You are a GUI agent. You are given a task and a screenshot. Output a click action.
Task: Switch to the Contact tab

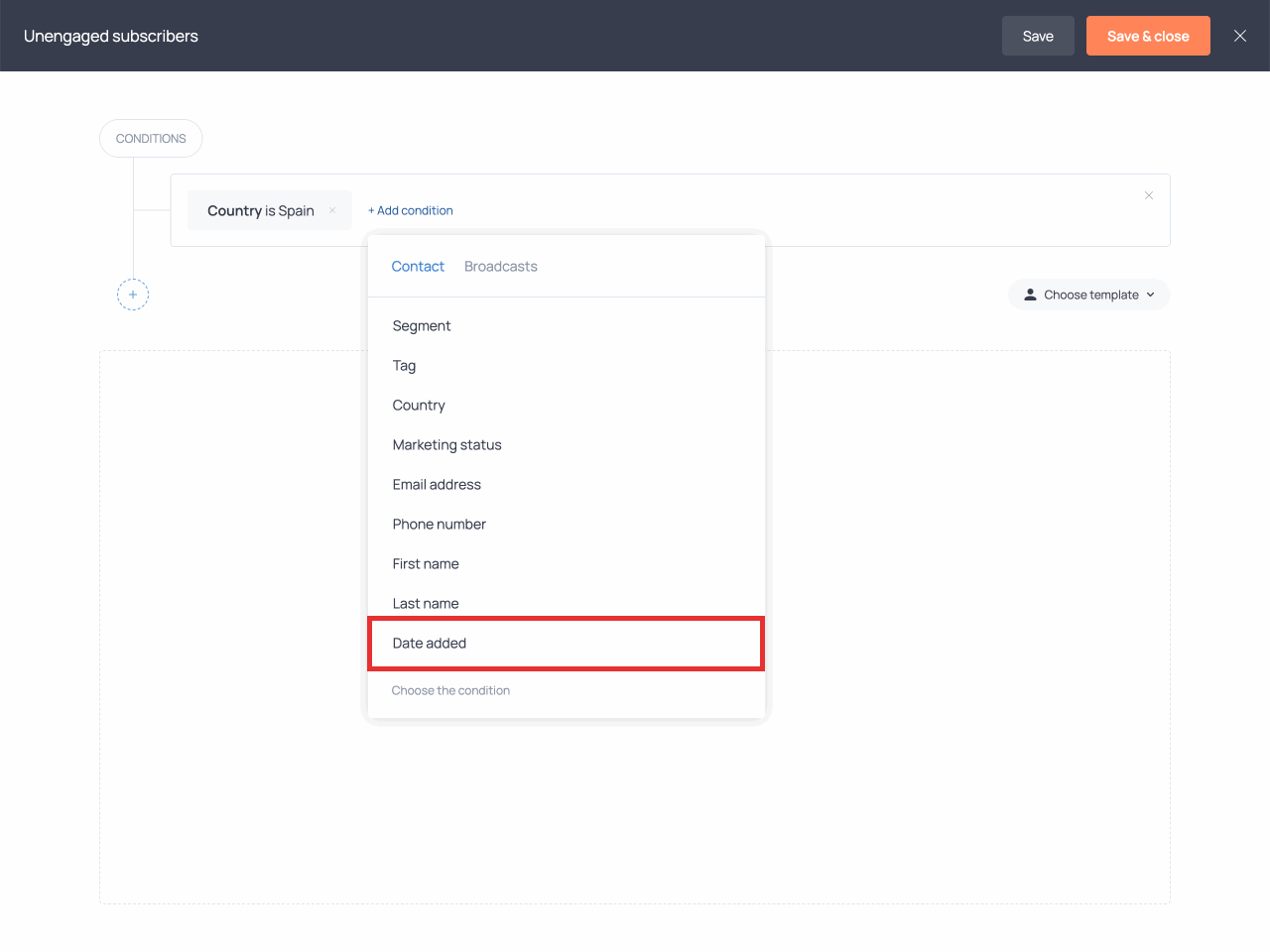click(x=418, y=267)
